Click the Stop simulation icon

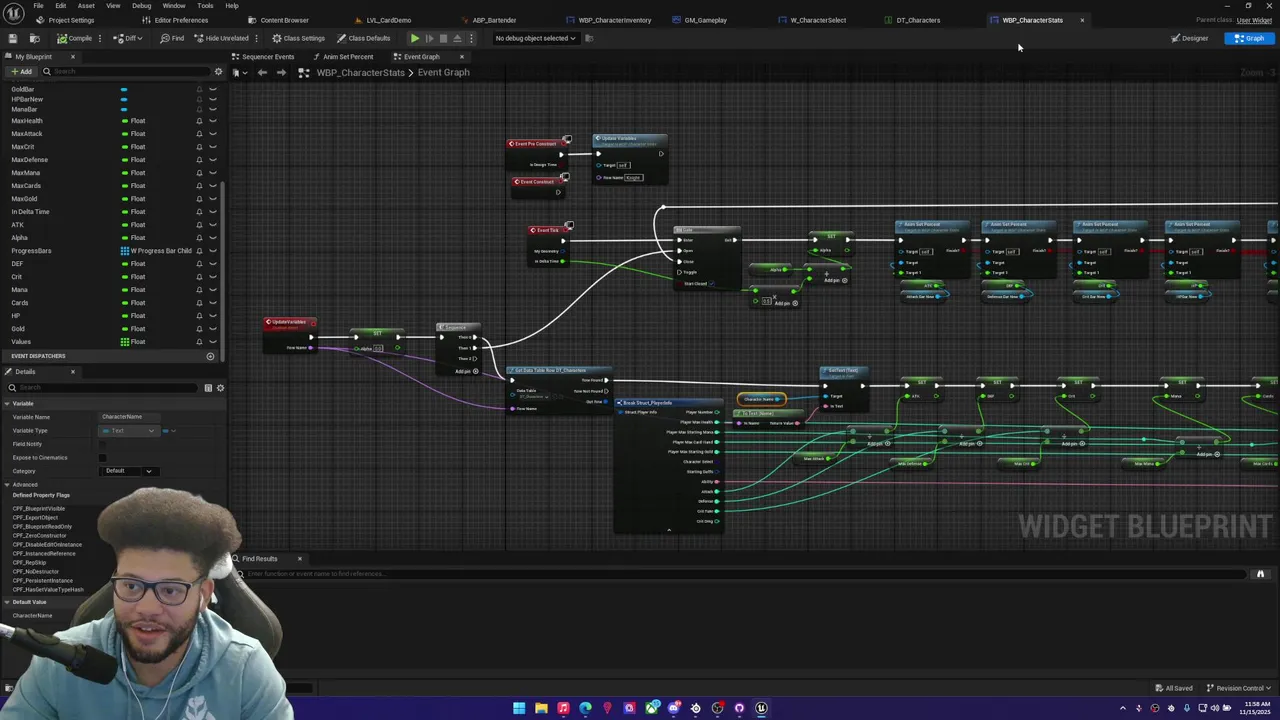pyautogui.click(x=444, y=38)
